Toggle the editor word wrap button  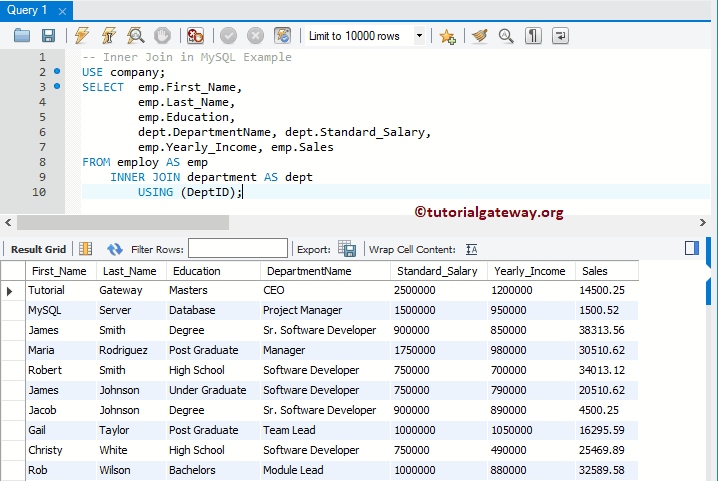[x=560, y=36]
